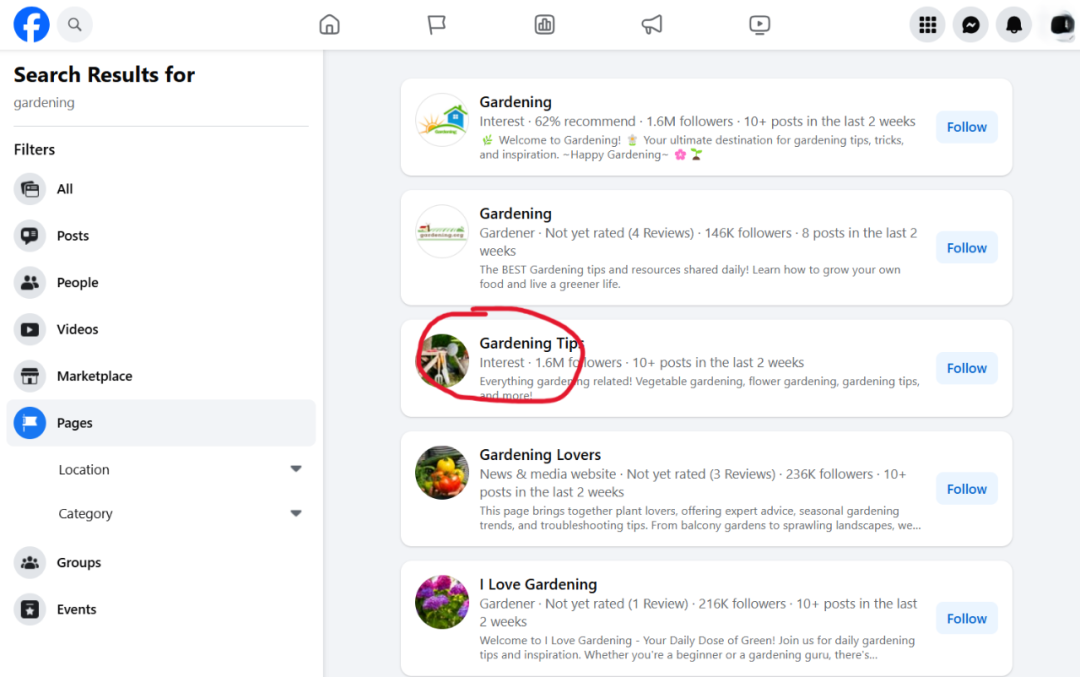Select the Posts filter
This screenshot has width=1080, height=677.
pyautogui.click(x=72, y=236)
